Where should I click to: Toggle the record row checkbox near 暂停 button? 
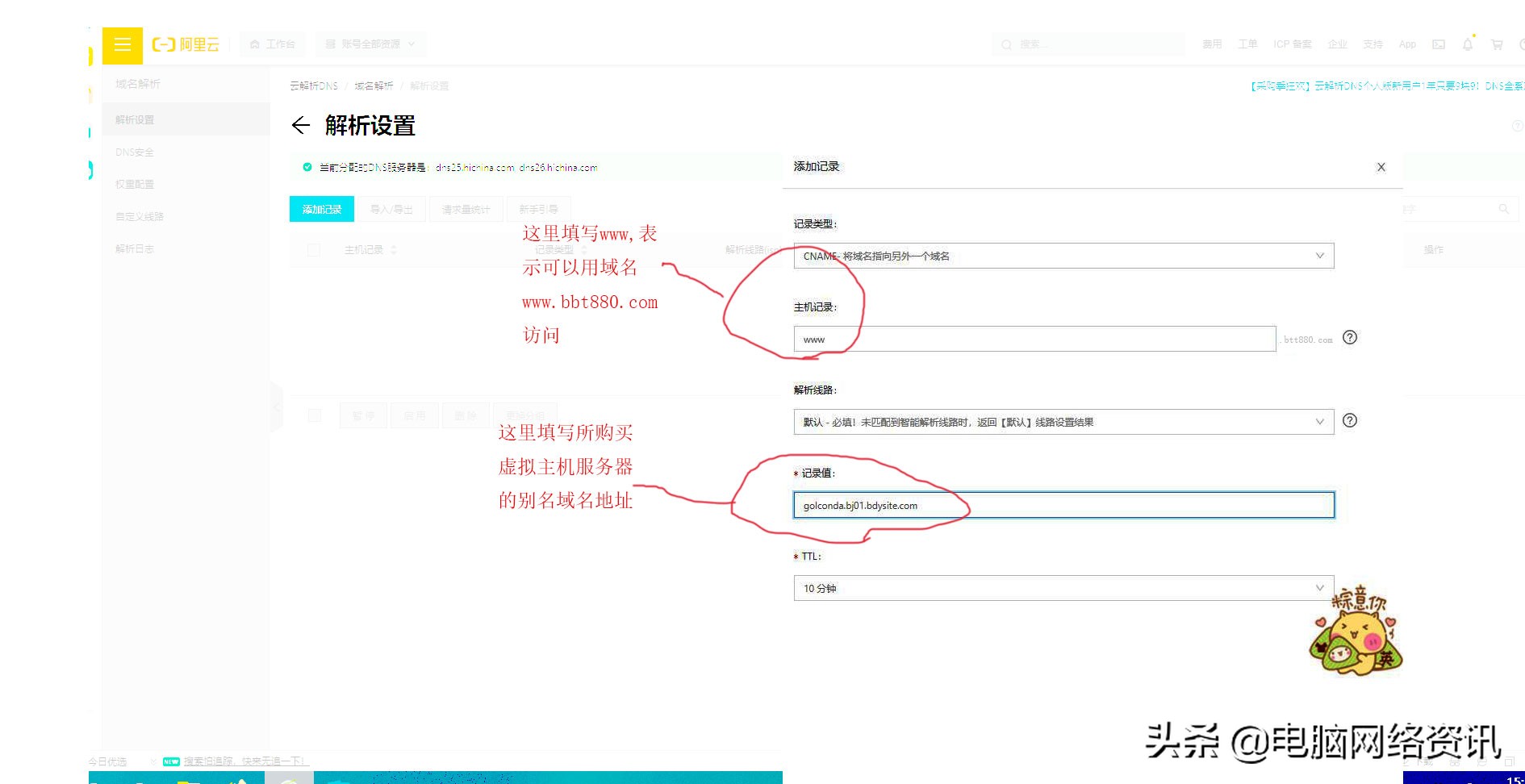[314, 415]
